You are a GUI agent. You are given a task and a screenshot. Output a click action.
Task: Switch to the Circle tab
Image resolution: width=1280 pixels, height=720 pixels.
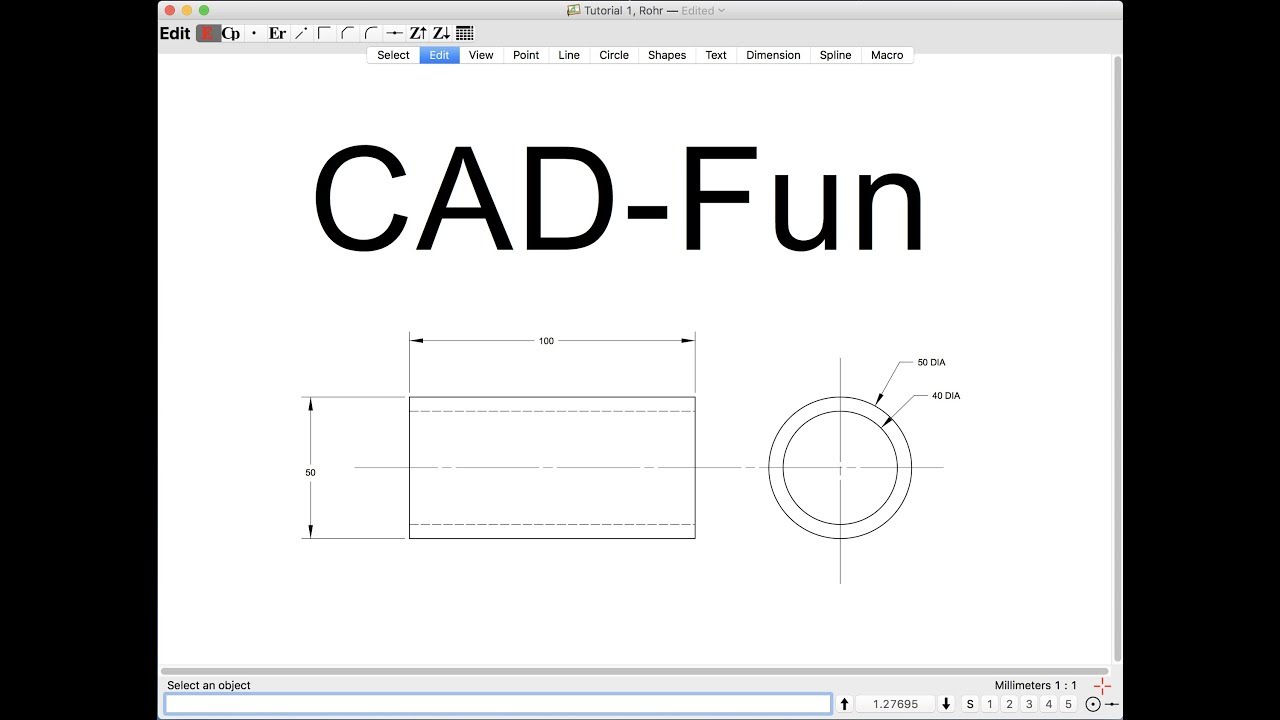(614, 55)
